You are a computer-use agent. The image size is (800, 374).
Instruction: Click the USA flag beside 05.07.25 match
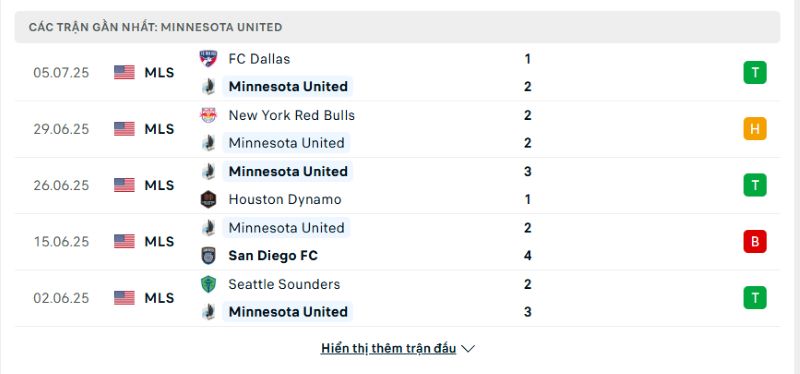click(124, 72)
